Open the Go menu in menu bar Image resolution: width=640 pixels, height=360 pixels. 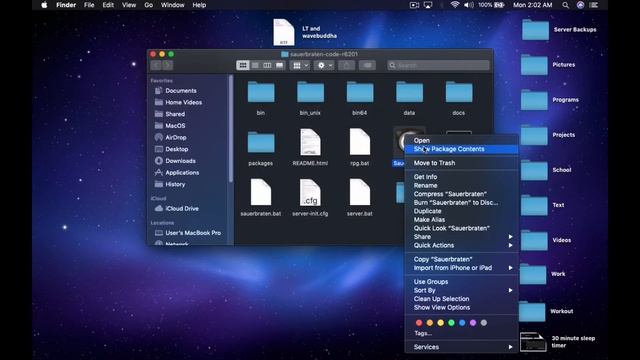[149, 5]
